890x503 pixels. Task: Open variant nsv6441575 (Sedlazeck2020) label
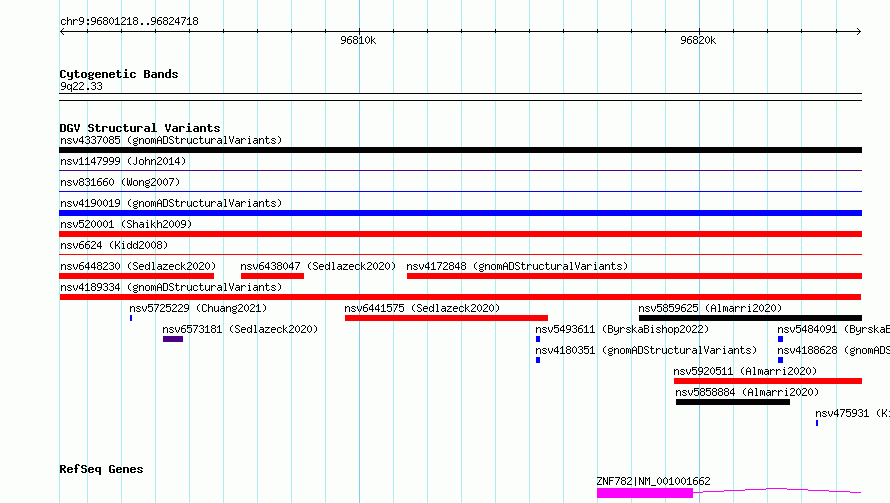pos(422,308)
